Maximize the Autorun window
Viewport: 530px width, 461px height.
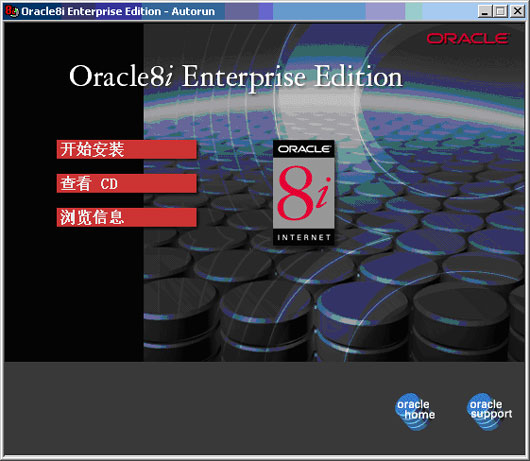(x=500, y=11)
